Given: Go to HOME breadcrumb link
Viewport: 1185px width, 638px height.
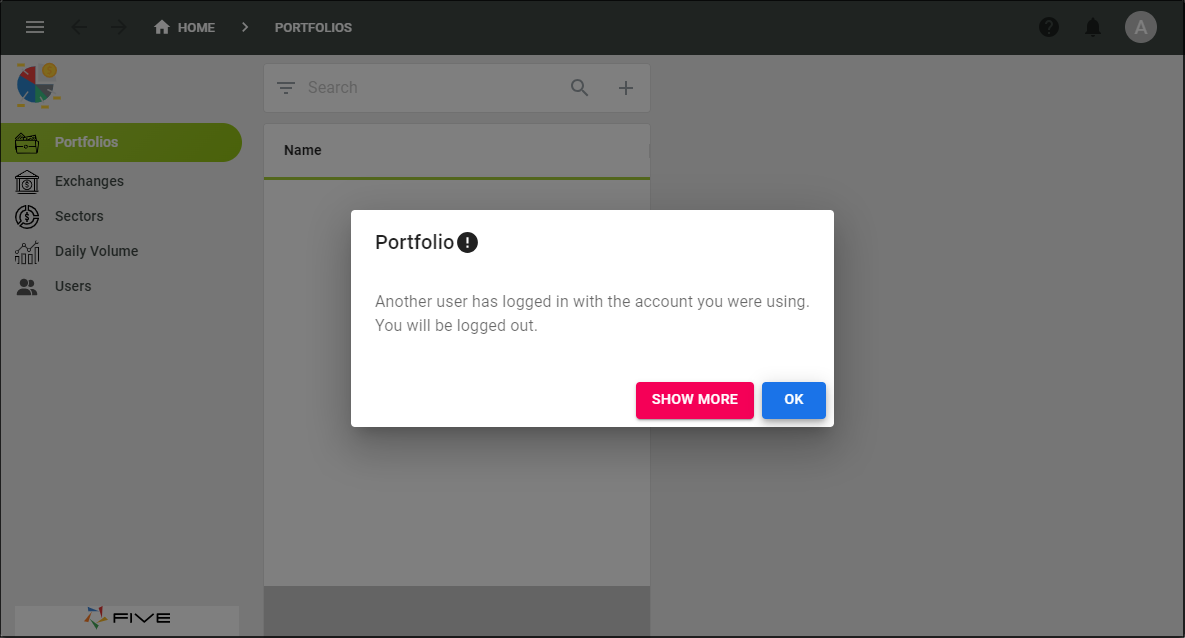Looking at the screenshot, I should [184, 27].
